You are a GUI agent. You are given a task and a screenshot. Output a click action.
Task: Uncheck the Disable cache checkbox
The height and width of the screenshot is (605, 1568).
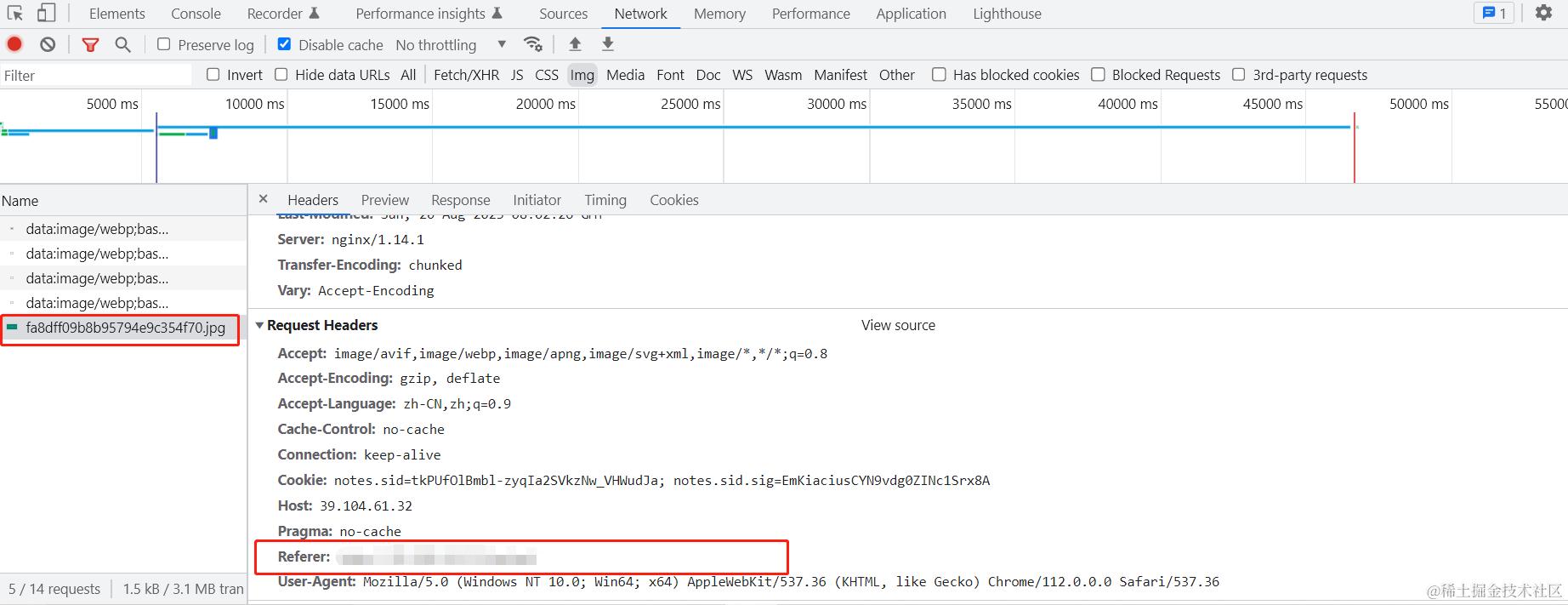click(x=284, y=44)
